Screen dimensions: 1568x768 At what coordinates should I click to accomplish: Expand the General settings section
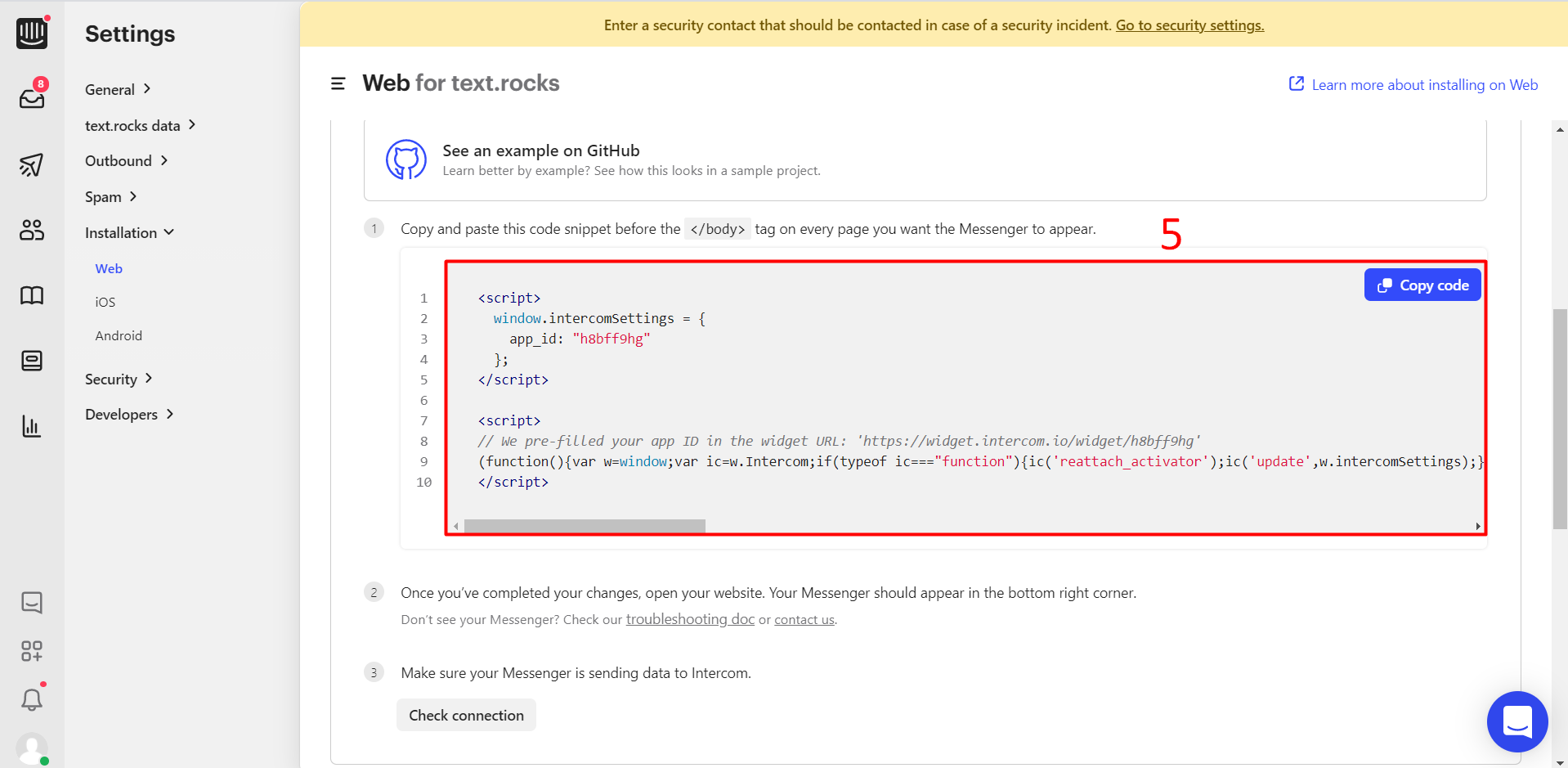point(118,89)
